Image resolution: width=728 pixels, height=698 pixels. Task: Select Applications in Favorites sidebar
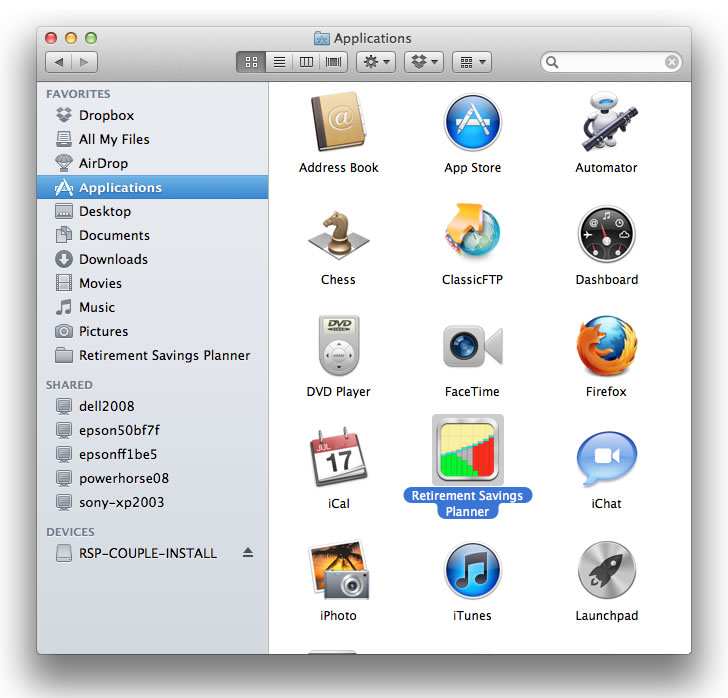[x=152, y=187]
